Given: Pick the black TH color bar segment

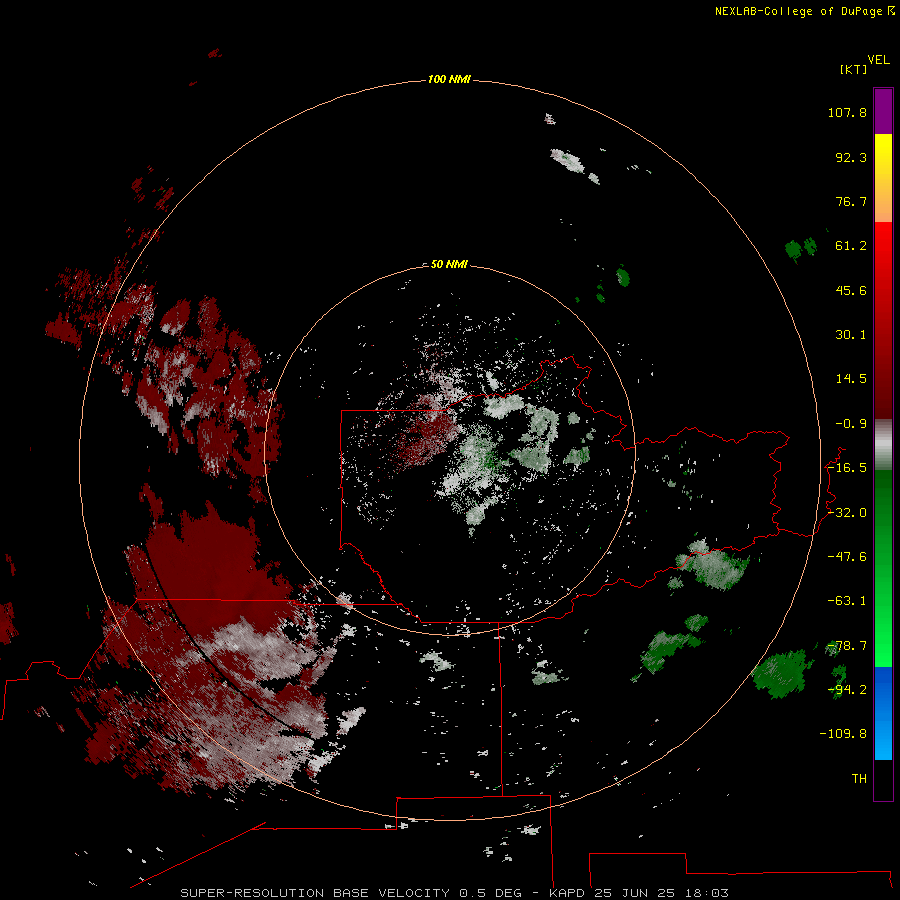Looking at the screenshot, I should click(x=883, y=779).
